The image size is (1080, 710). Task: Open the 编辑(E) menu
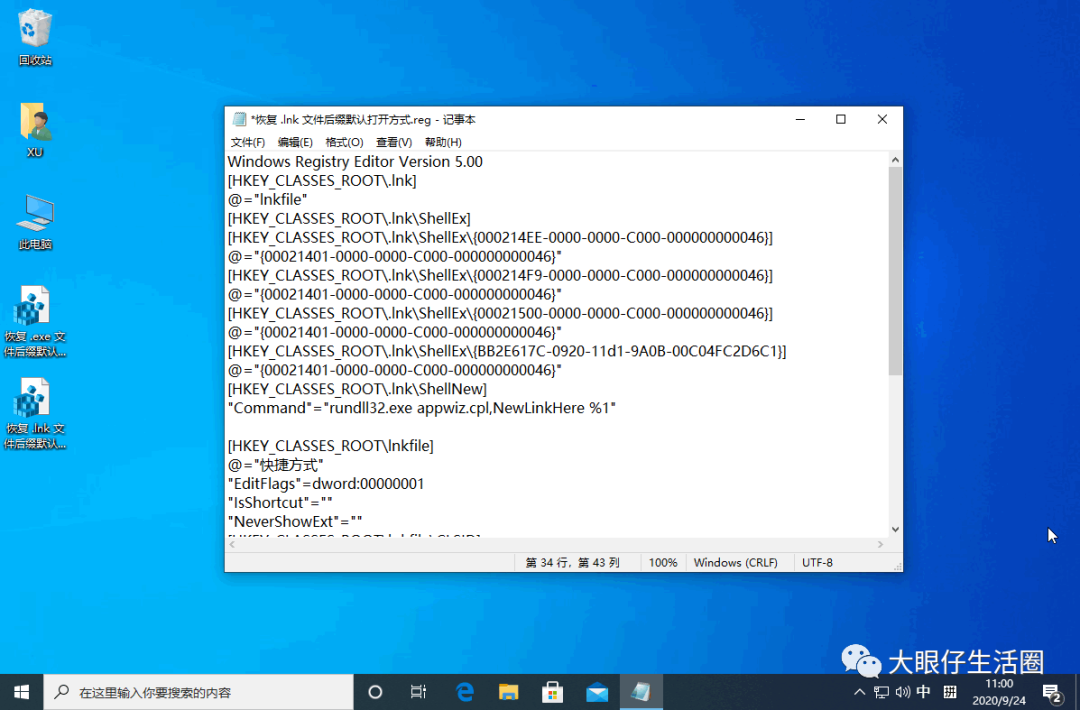tap(295, 142)
